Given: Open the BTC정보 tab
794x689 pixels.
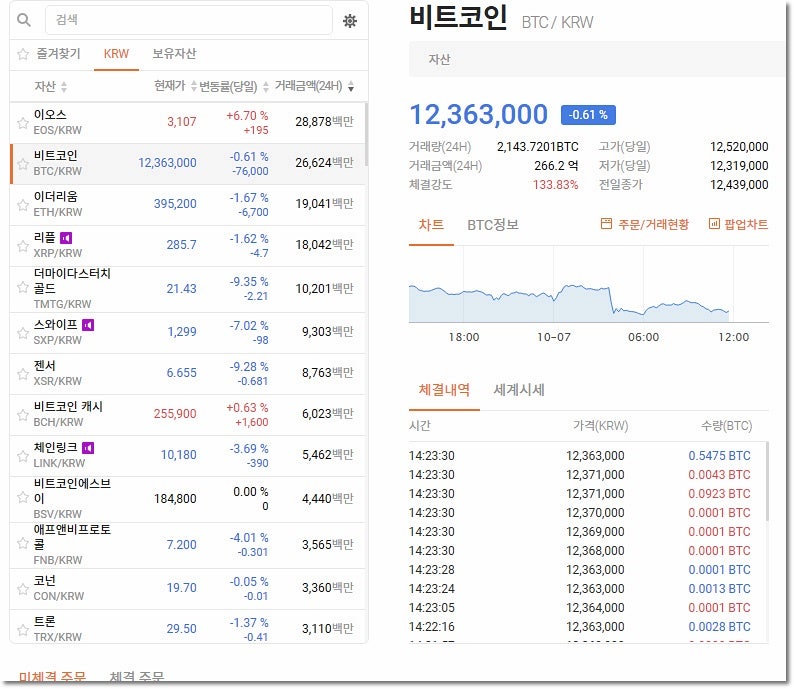Looking at the screenshot, I should click(493, 225).
